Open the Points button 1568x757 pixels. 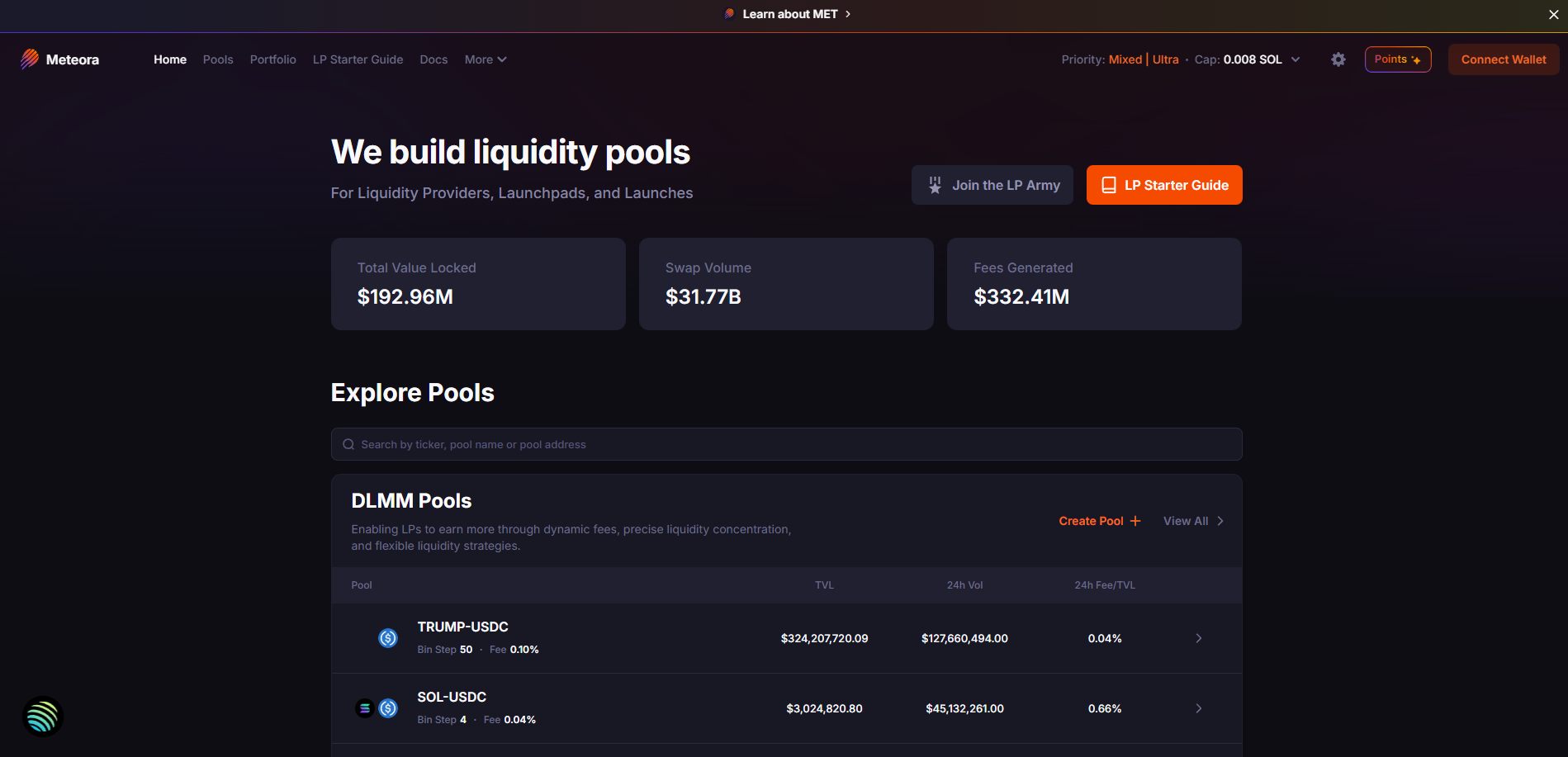pos(1397,59)
